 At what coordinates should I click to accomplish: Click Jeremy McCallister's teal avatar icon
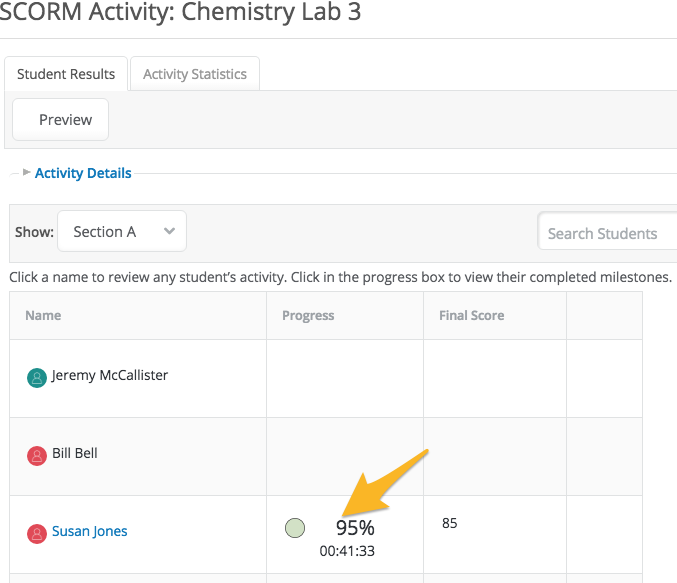(37, 378)
